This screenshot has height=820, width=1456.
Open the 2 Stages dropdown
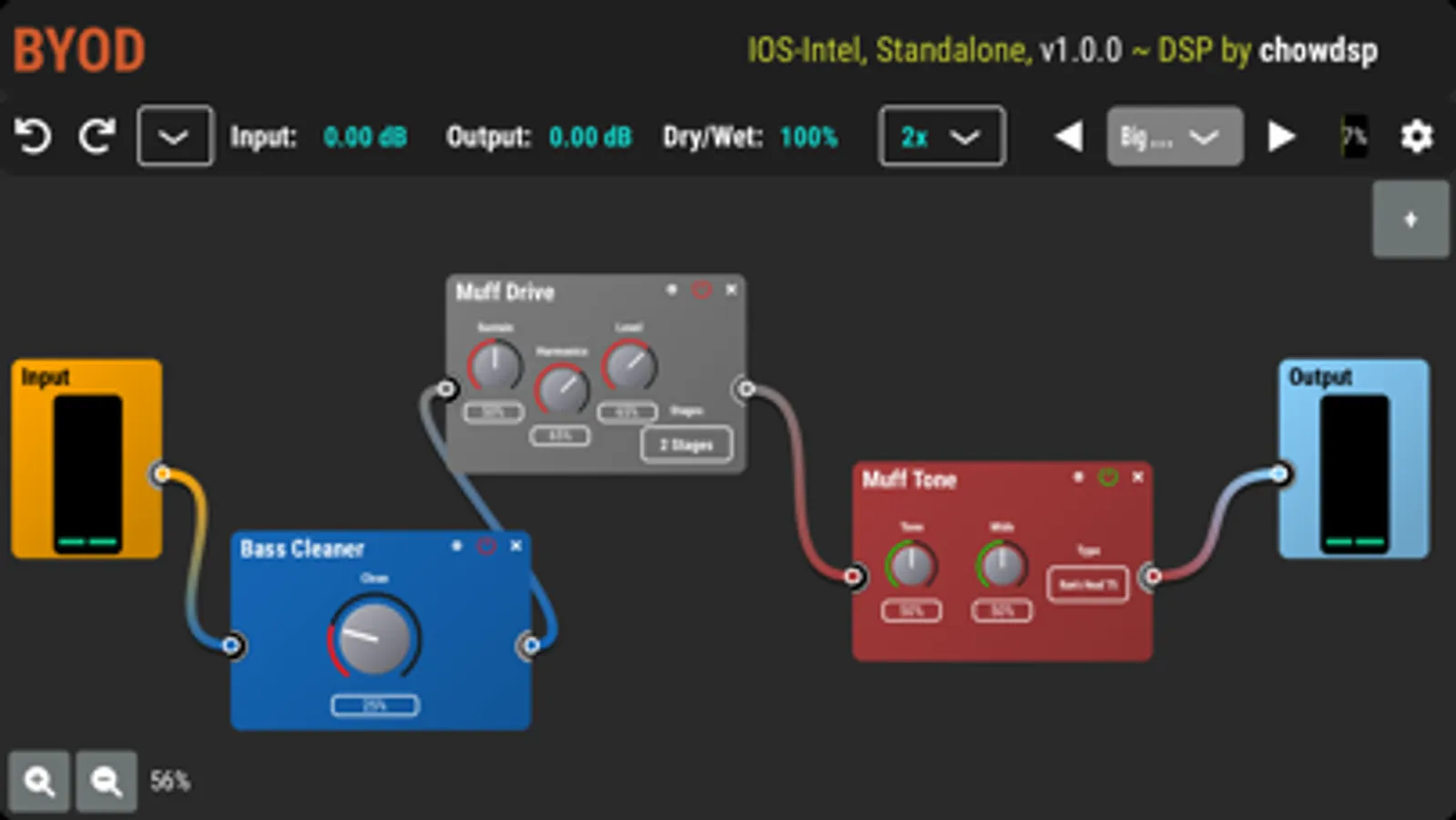(687, 445)
